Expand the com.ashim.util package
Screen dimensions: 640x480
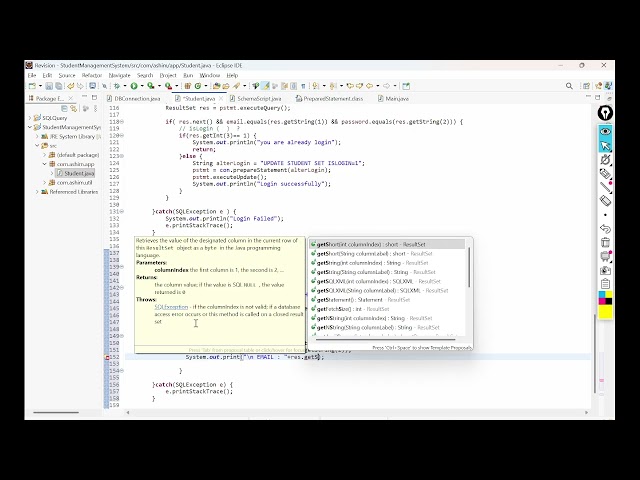[44, 182]
